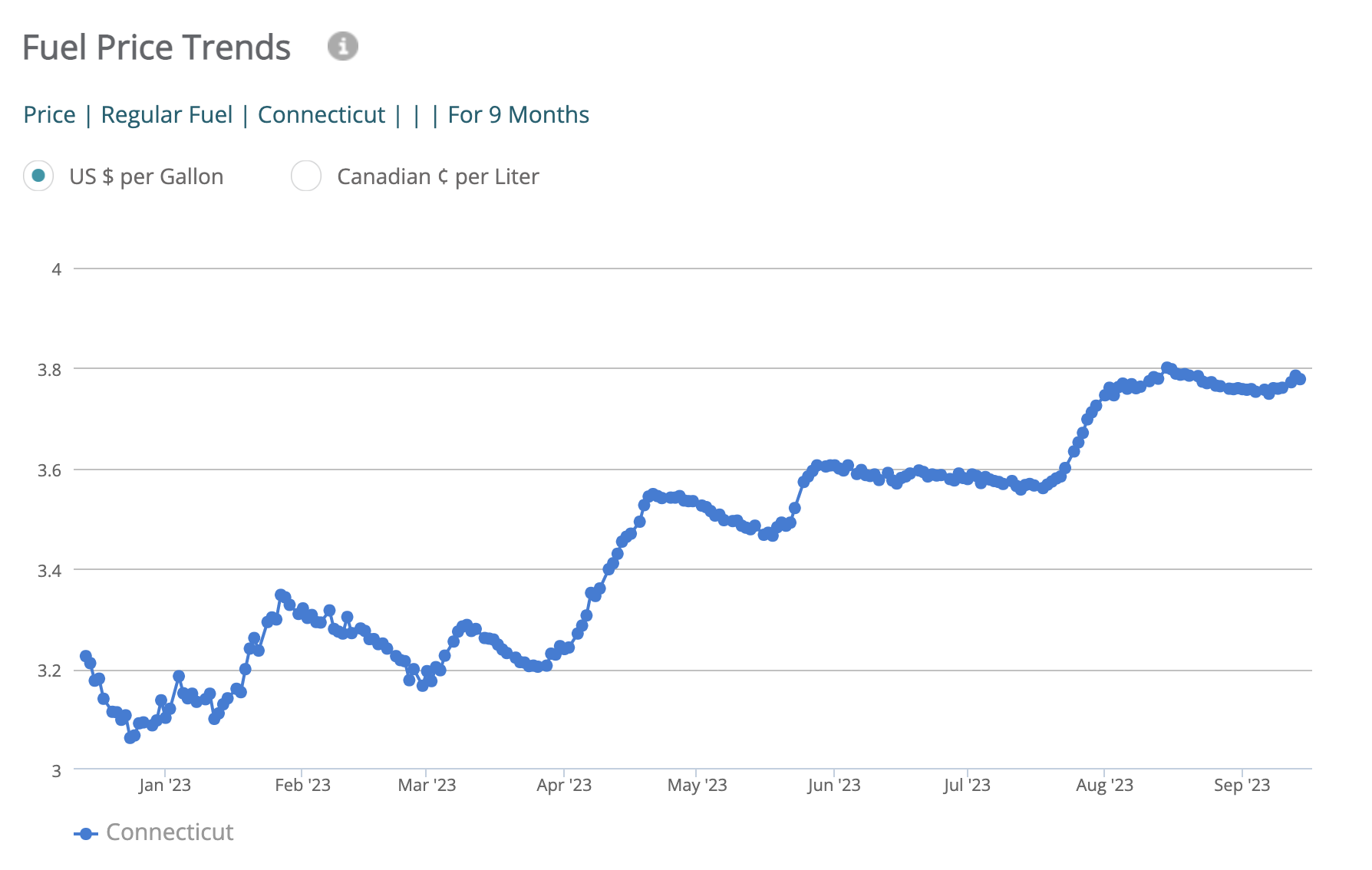The image size is (1372, 870).
Task: Click the Jul '23 x-axis label
Action: tap(967, 786)
